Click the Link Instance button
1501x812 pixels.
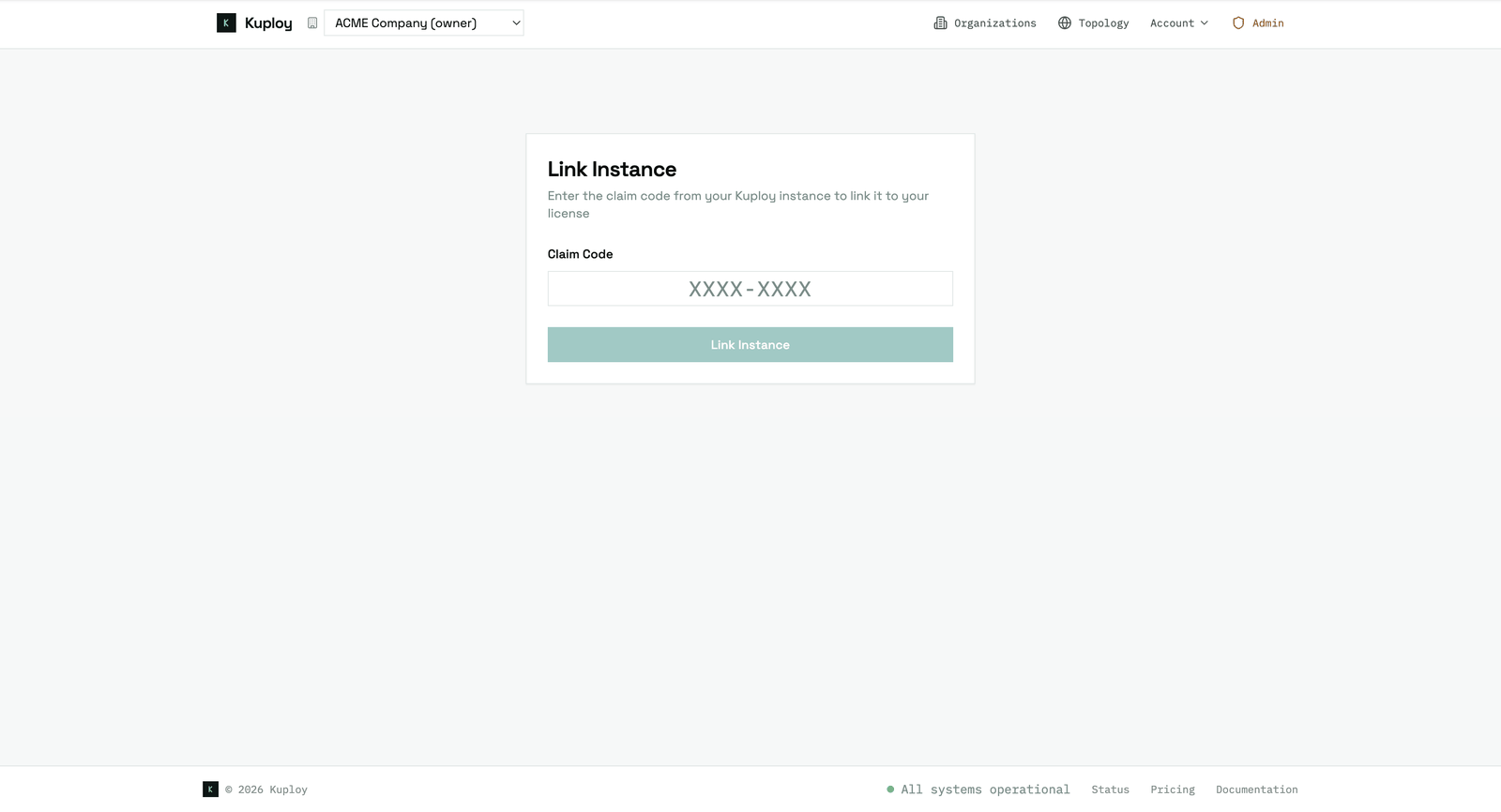pyautogui.click(x=750, y=345)
